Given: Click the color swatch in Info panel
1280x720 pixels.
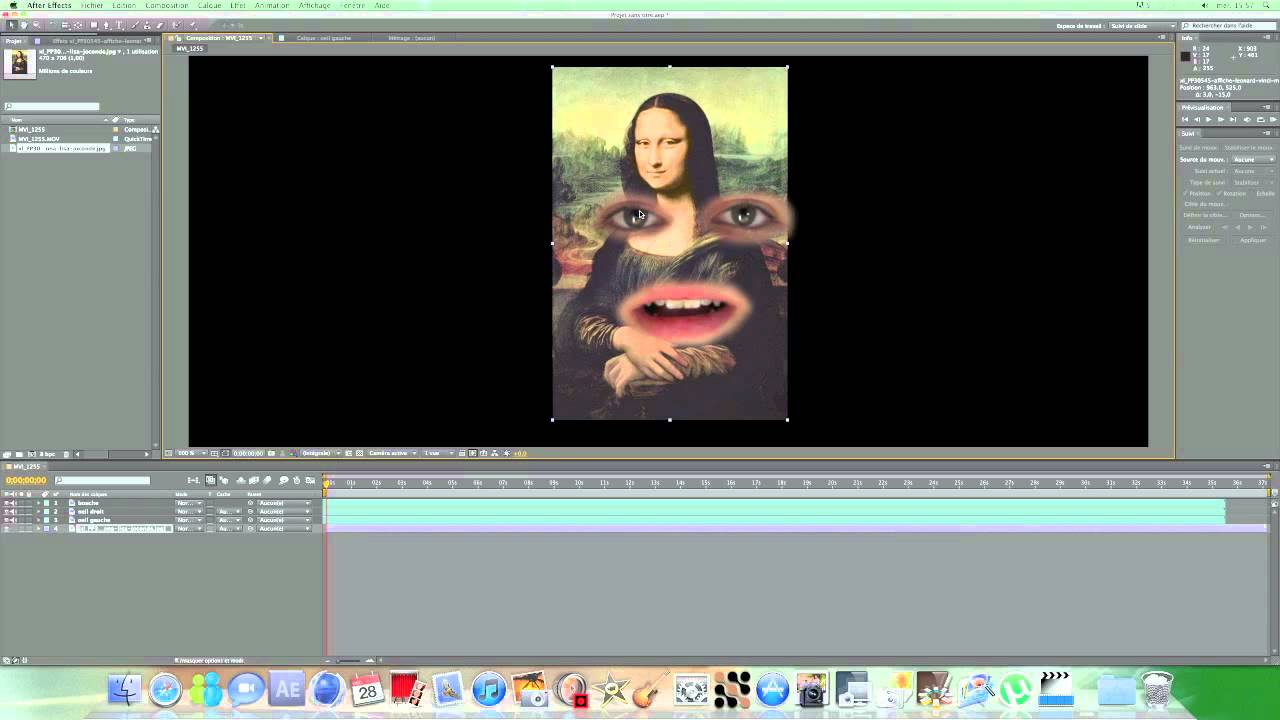Looking at the screenshot, I should [1186, 56].
